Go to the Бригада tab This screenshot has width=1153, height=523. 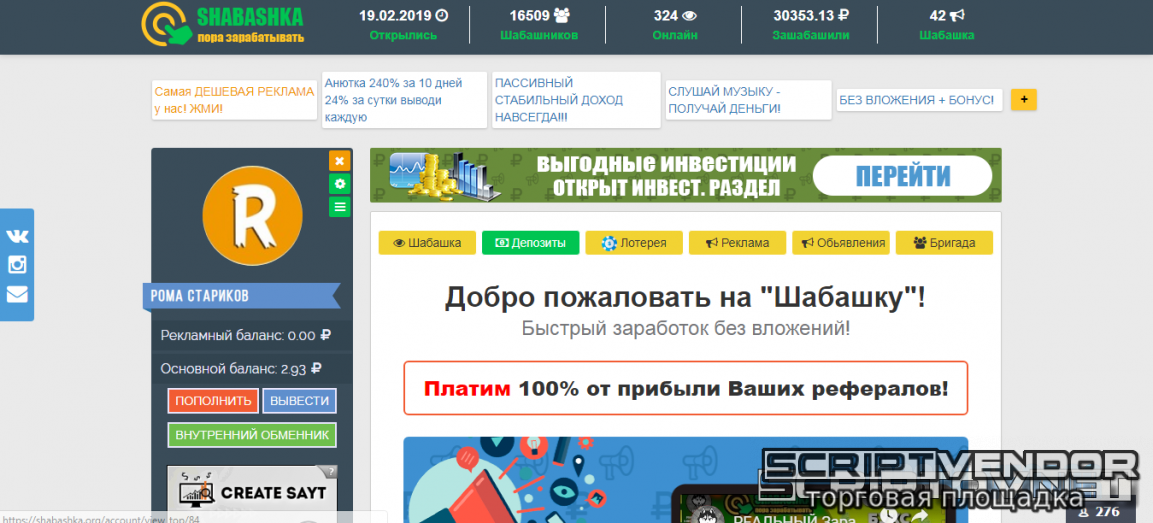pos(943,243)
